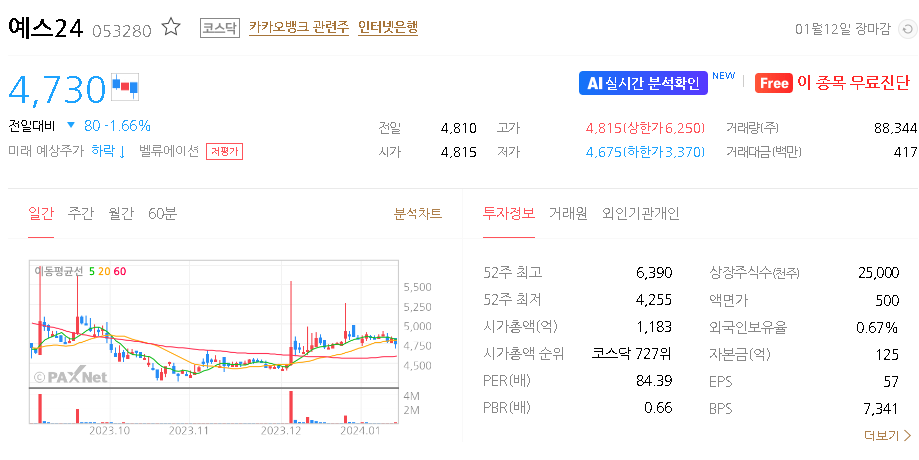The image size is (919, 460).
Task: Click the 01월12일 장마감 status text
Action: coord(843,29)
